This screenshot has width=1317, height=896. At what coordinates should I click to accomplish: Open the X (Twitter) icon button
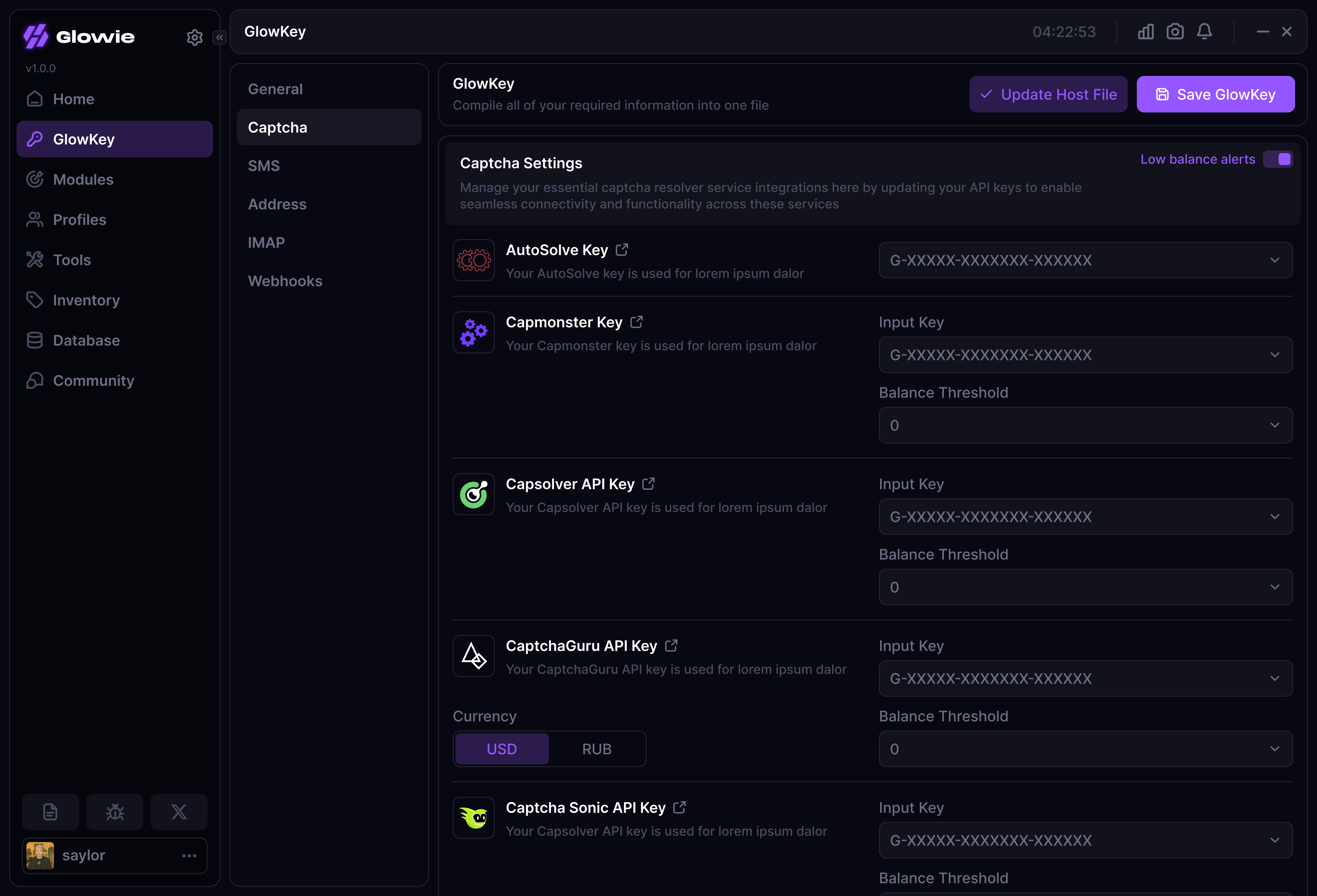[x=179, y=812]
